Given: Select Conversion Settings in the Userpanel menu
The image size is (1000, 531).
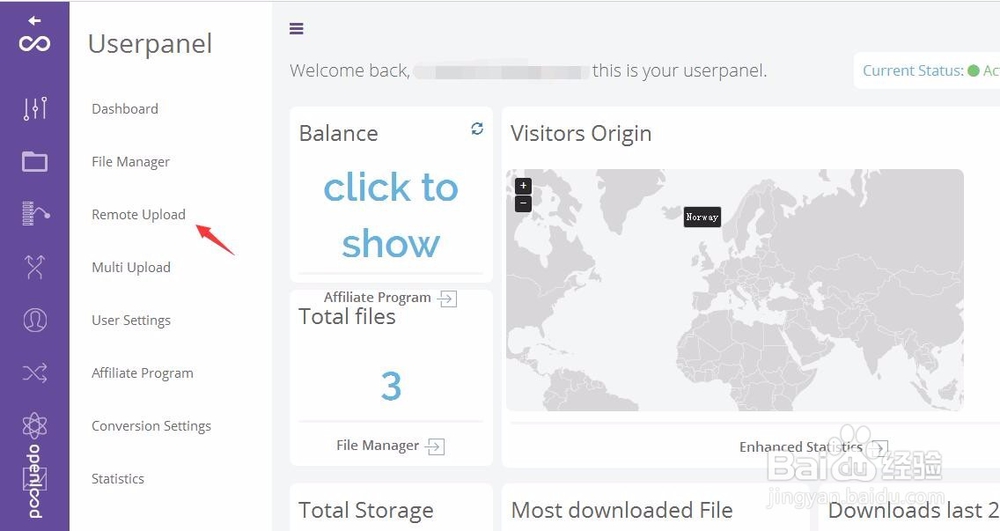Looking at the screenshot, I should coord(151,426).
